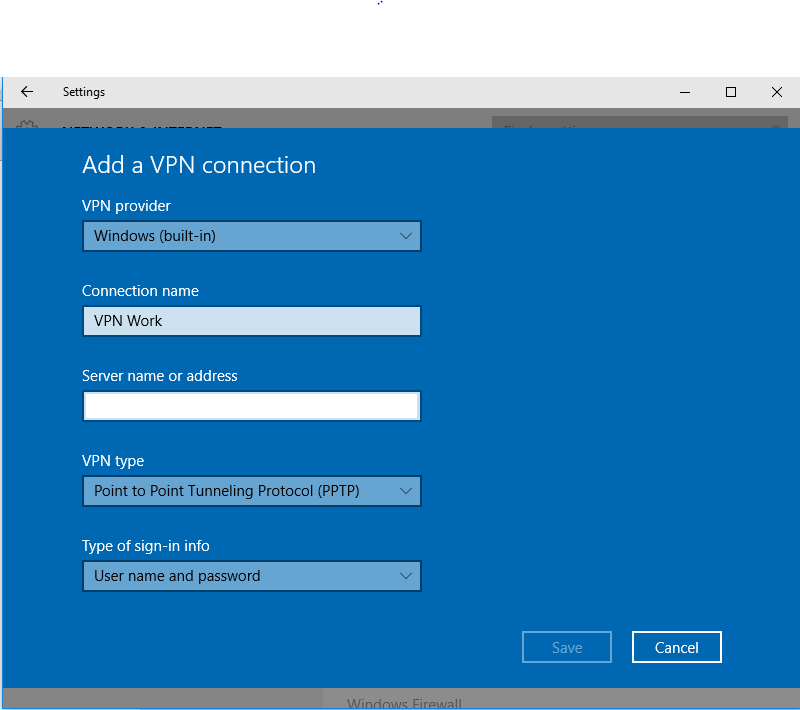Open the User name and password dropdown

[x=252, y=576]
